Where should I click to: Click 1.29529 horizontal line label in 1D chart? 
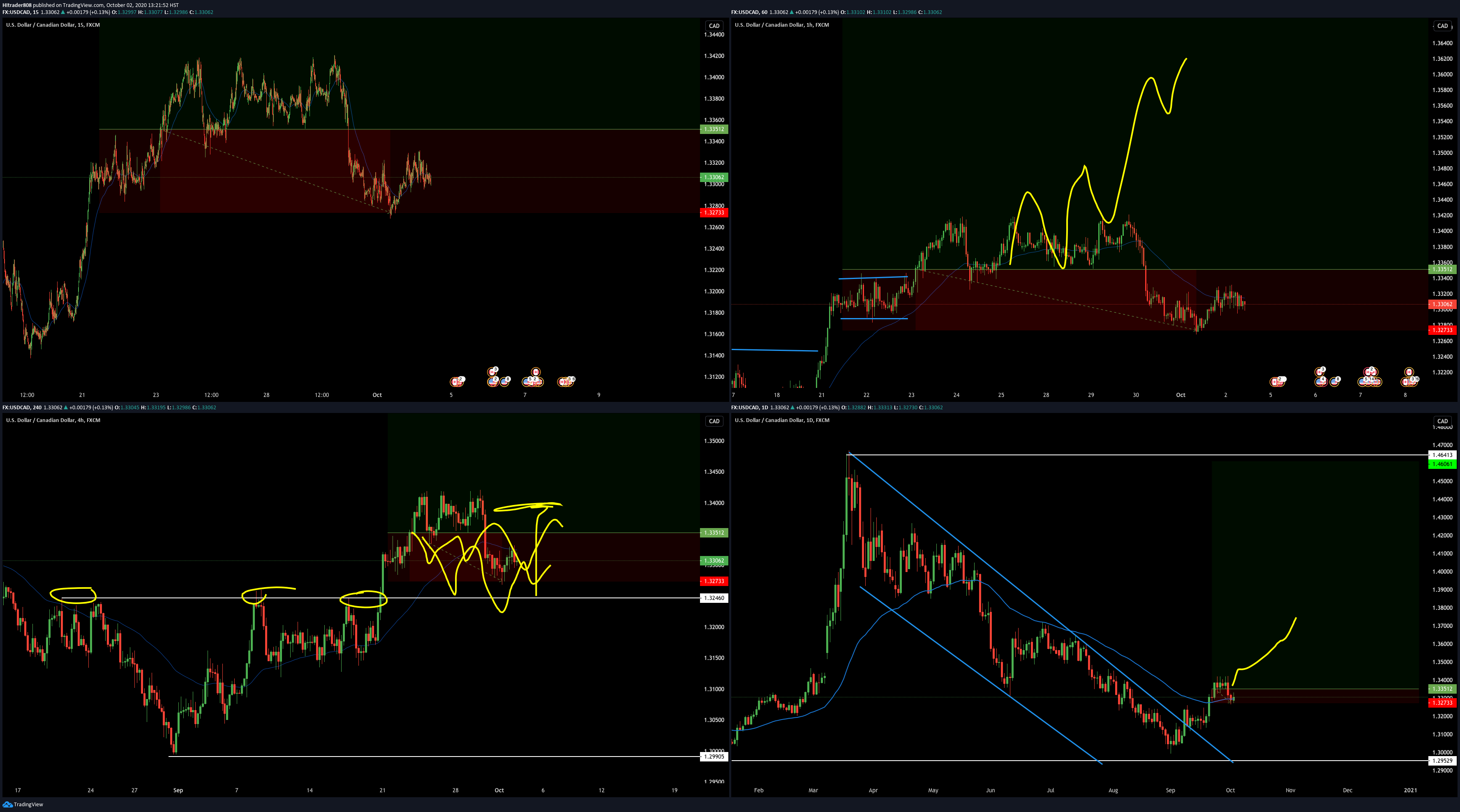click(x=1442, y=761)
